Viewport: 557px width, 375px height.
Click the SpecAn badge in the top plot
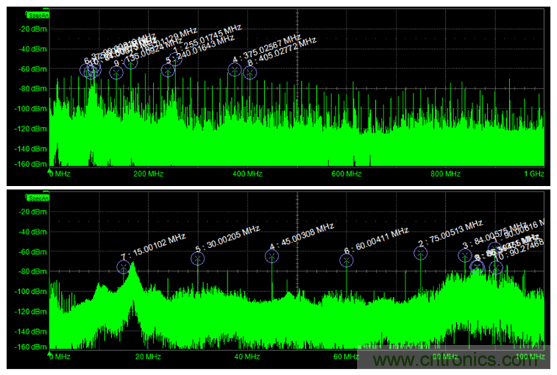[38, 15]
